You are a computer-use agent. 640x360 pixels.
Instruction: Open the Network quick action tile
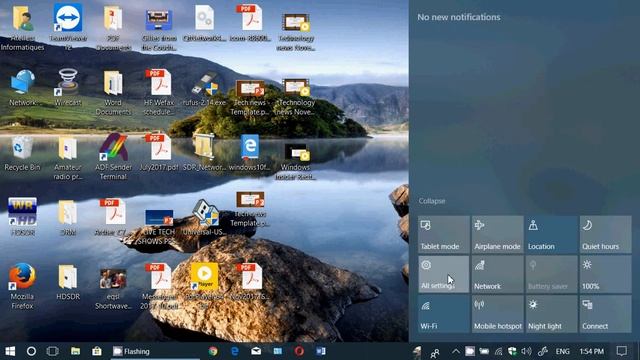click(498, 274)
